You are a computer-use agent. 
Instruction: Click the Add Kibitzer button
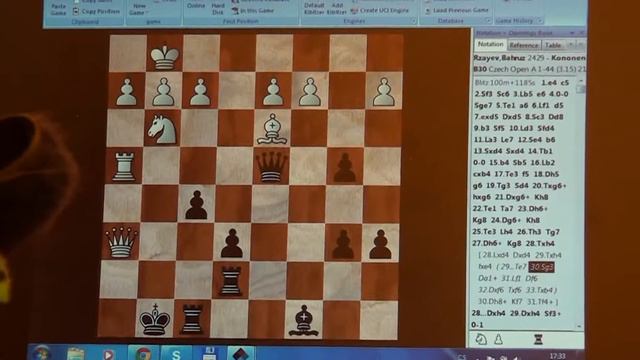[x=337, y=8]
